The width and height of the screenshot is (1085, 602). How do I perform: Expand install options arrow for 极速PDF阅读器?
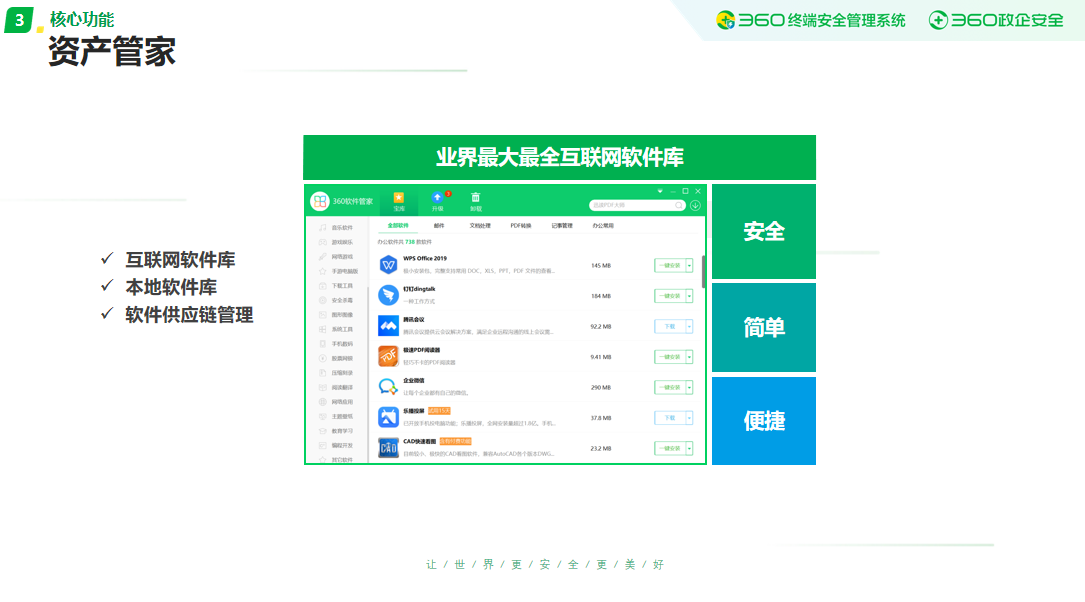click(x=689, y=357)
